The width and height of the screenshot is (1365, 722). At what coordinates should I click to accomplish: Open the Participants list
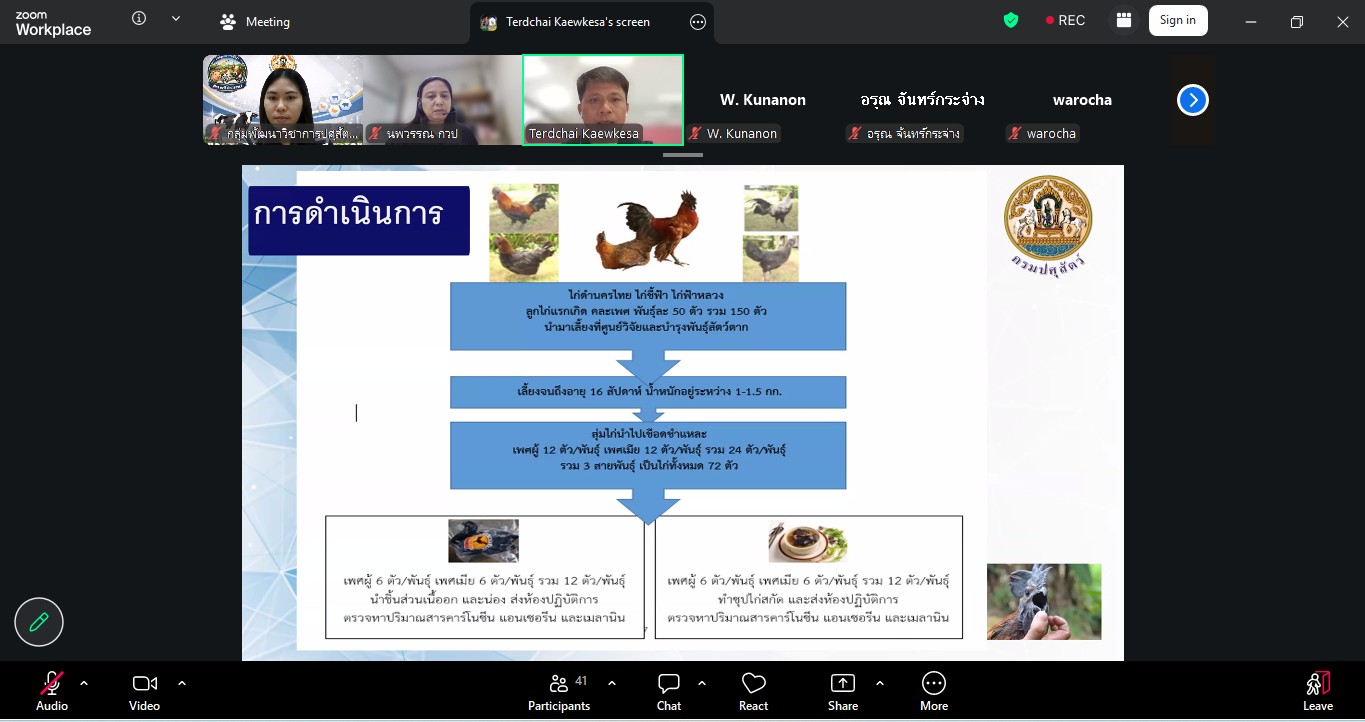pos(560,691)
